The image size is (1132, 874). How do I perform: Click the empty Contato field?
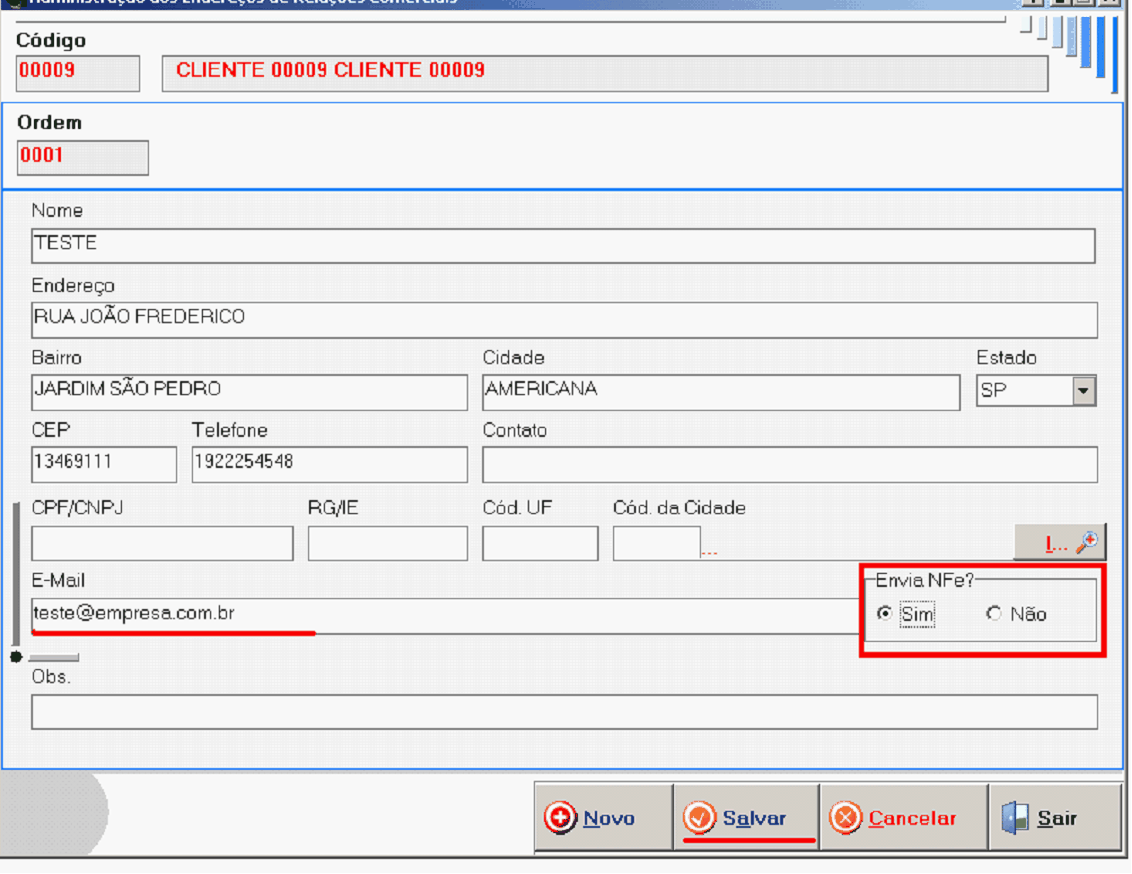789,464
